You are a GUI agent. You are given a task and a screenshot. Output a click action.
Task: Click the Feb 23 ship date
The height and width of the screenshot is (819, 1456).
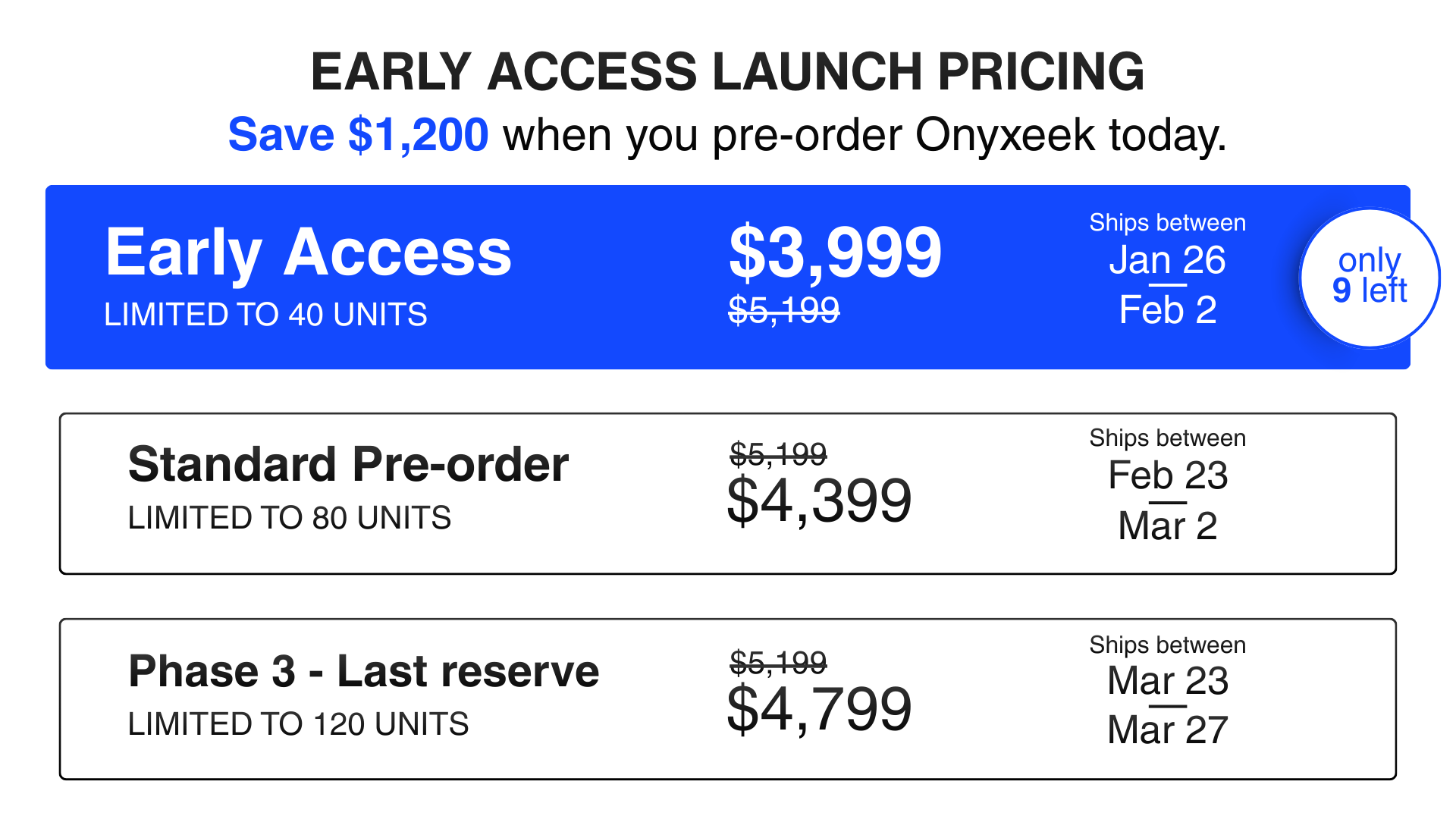click(x=1168, y=475)
